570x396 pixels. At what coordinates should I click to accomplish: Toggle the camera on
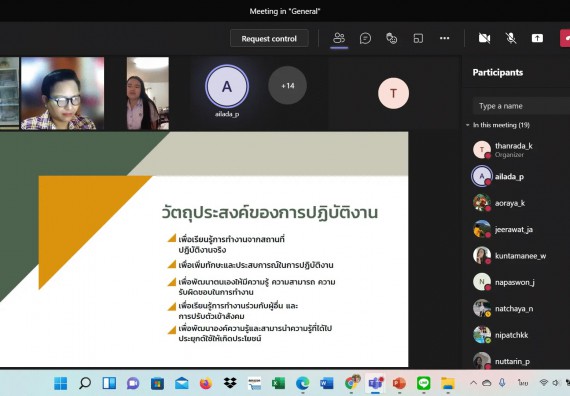coord(484,38)
